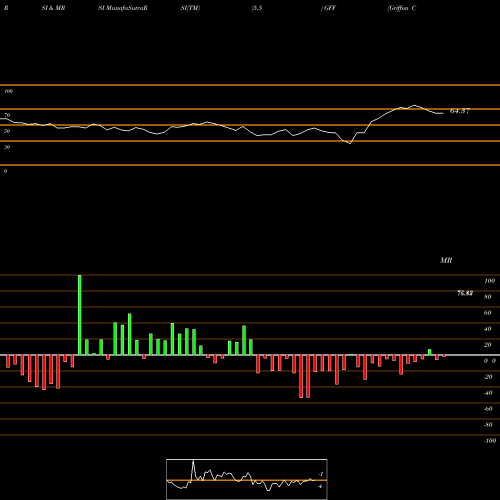Click the -20 label on MR axis
The image size is (500, 500).
(488, 377)
